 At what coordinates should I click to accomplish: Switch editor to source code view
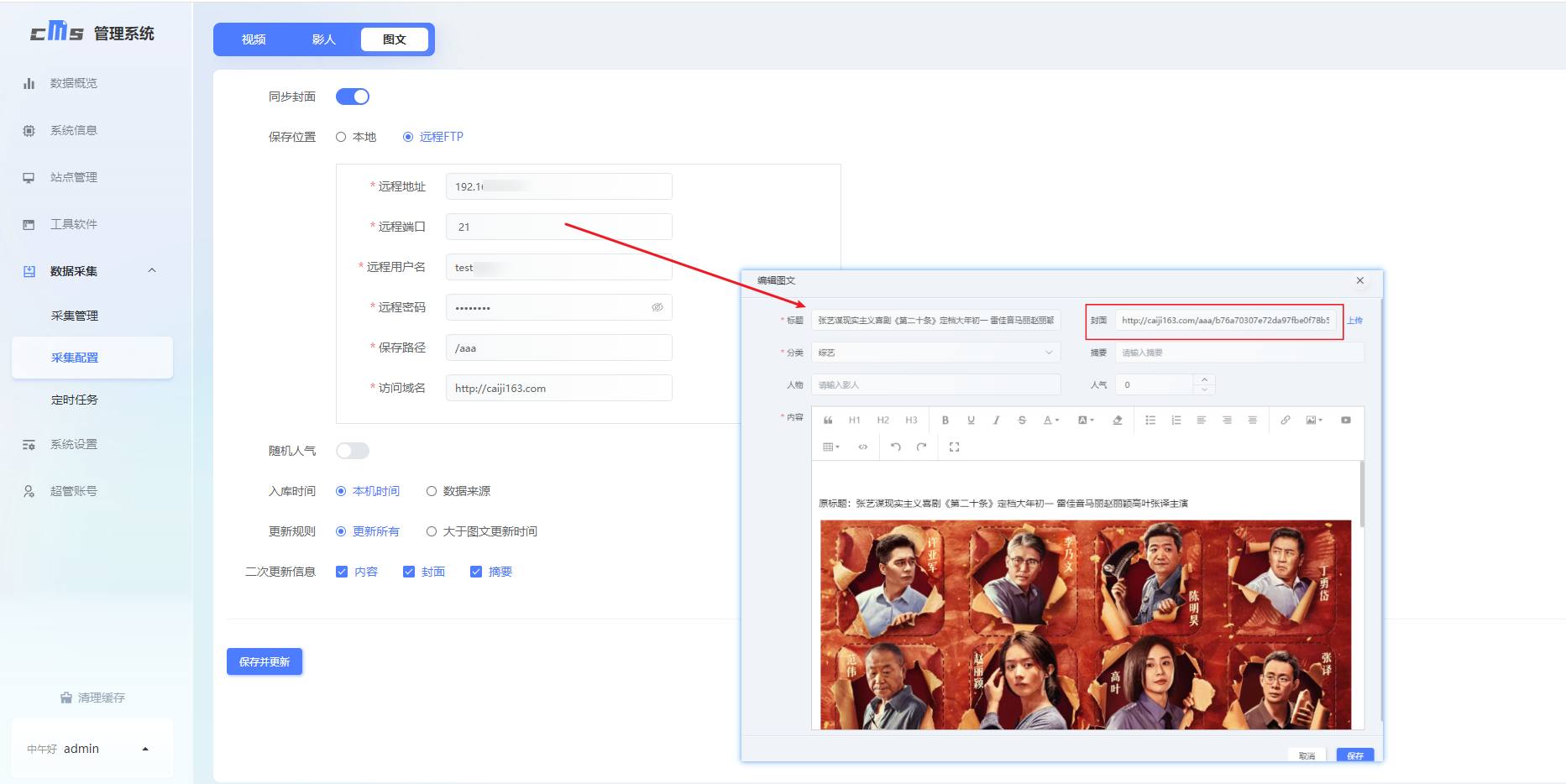point(863,447)
